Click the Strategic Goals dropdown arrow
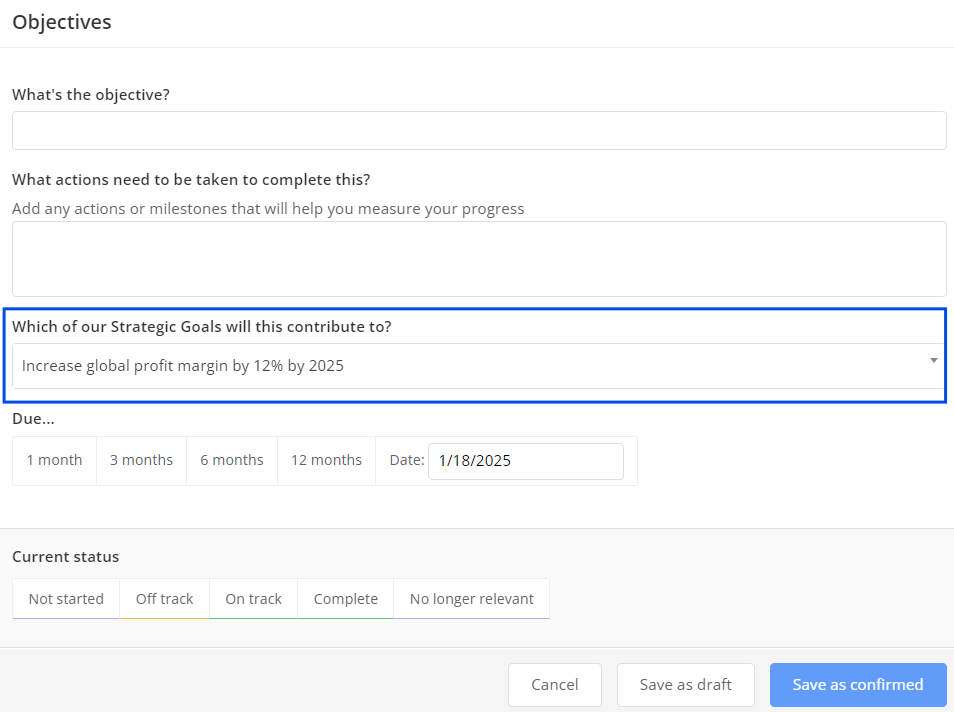The width and height of the screenshot is (954, 712). pyautogui.click(x=933, y=361)
